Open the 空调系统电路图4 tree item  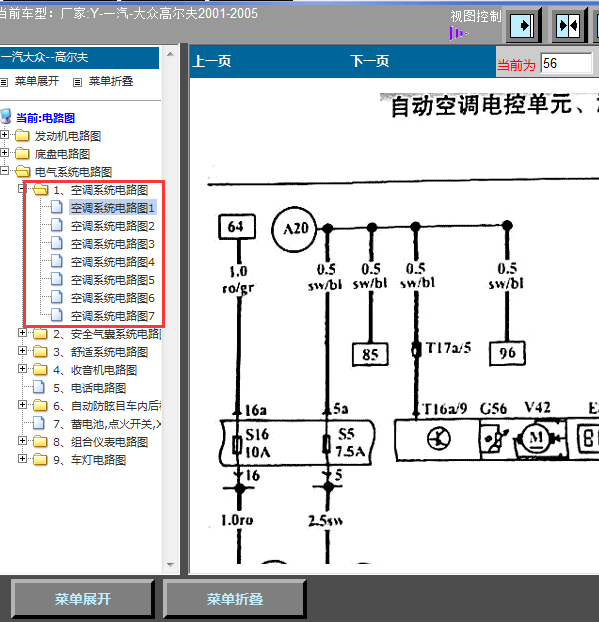coord(113,262)
